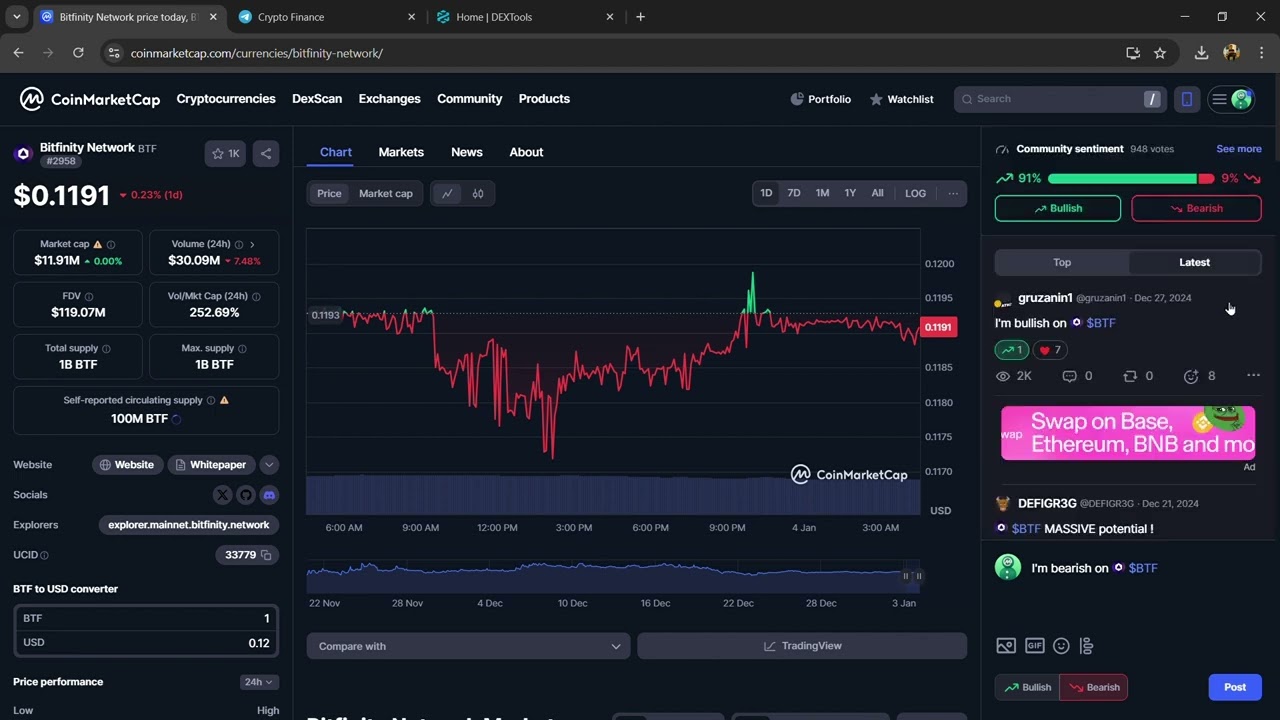The image size is (1280, 720).
Task: Open the News tab
Action: click(467, 152)
